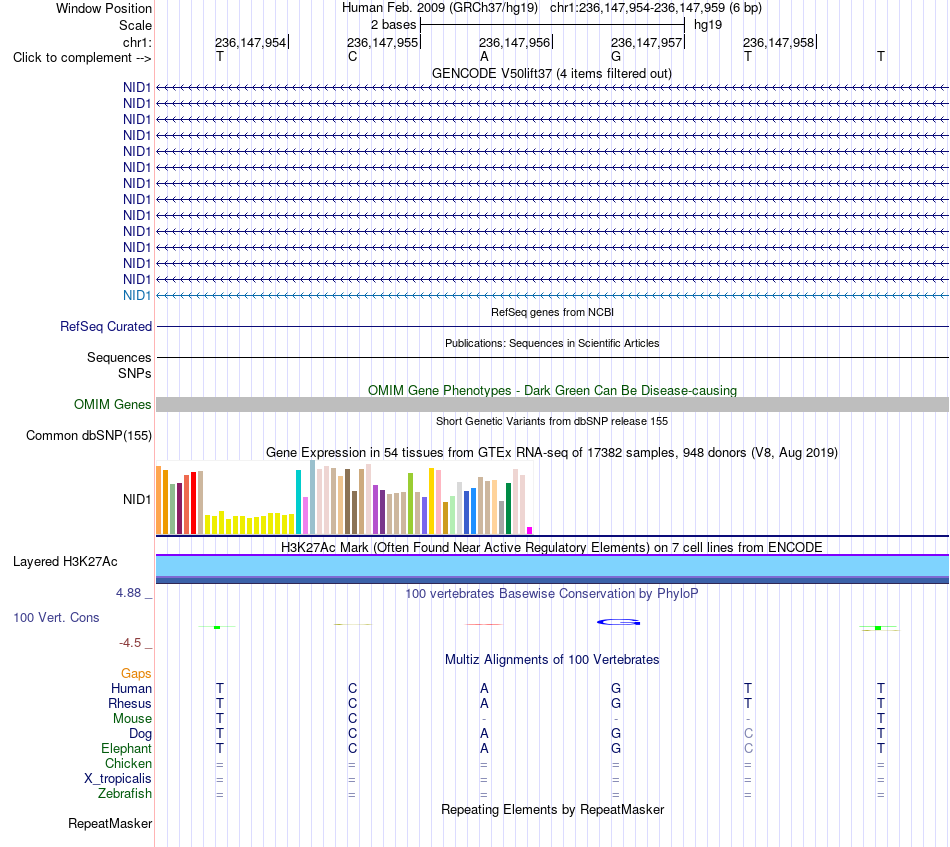The width and height of the screenshot is (950, 847).
Task: Click the NID1 GTEx expression bar chart
Action: (344, 498)
